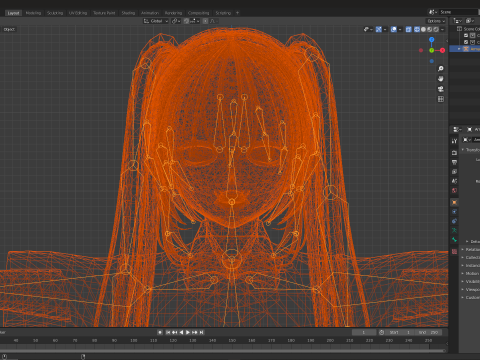Screen dimensions: 480x360
Task: Play the animation in reverse
Action: [x=181, y=332]
